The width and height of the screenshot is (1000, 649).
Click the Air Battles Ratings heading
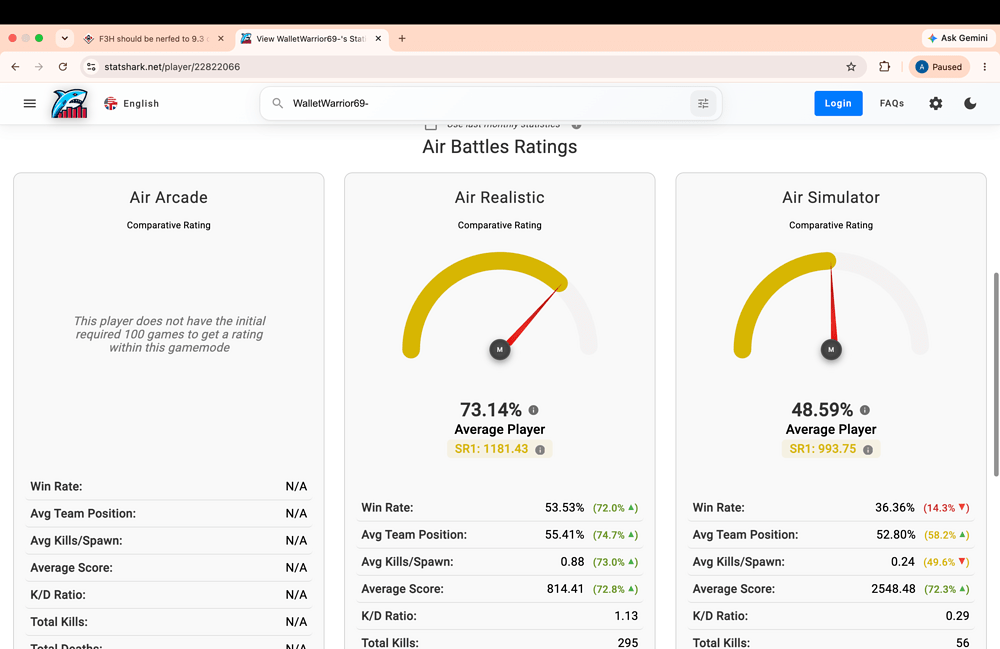[499, 147]
